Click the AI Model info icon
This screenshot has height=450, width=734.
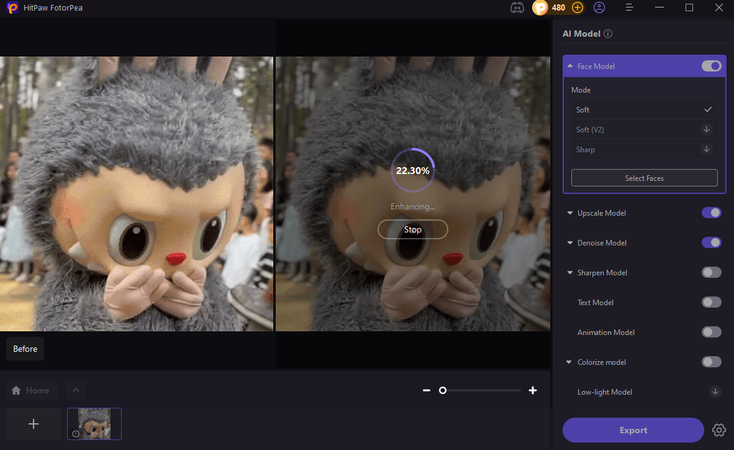click(608, 33)
